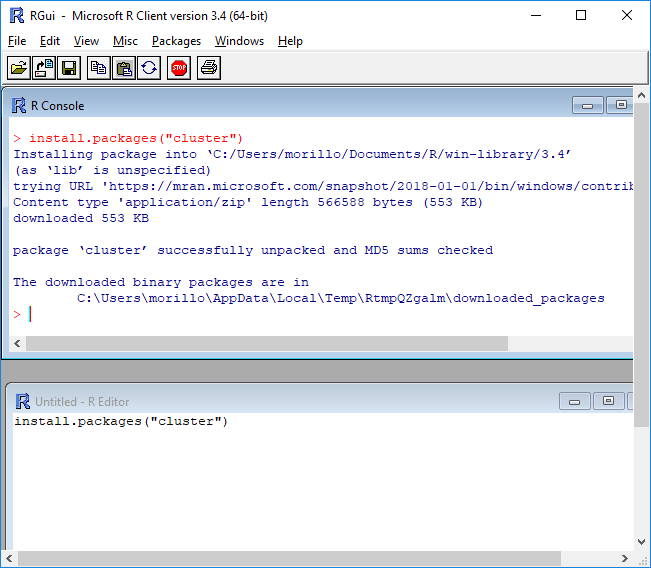Click the main window vertical scrollbar thumb

point(641,264)
